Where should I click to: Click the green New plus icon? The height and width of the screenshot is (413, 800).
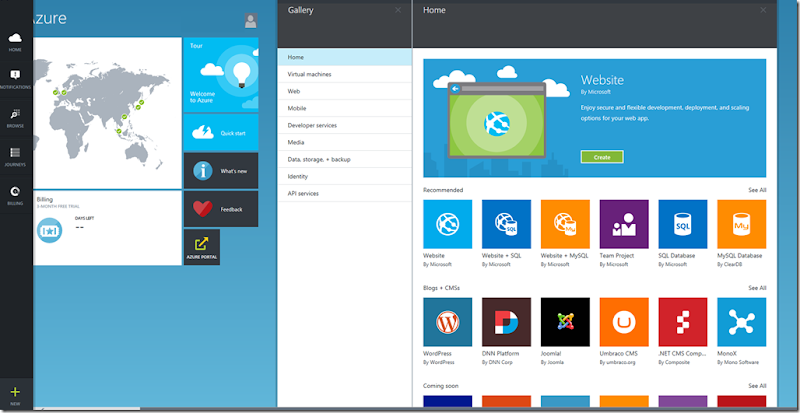pos(15,392)
